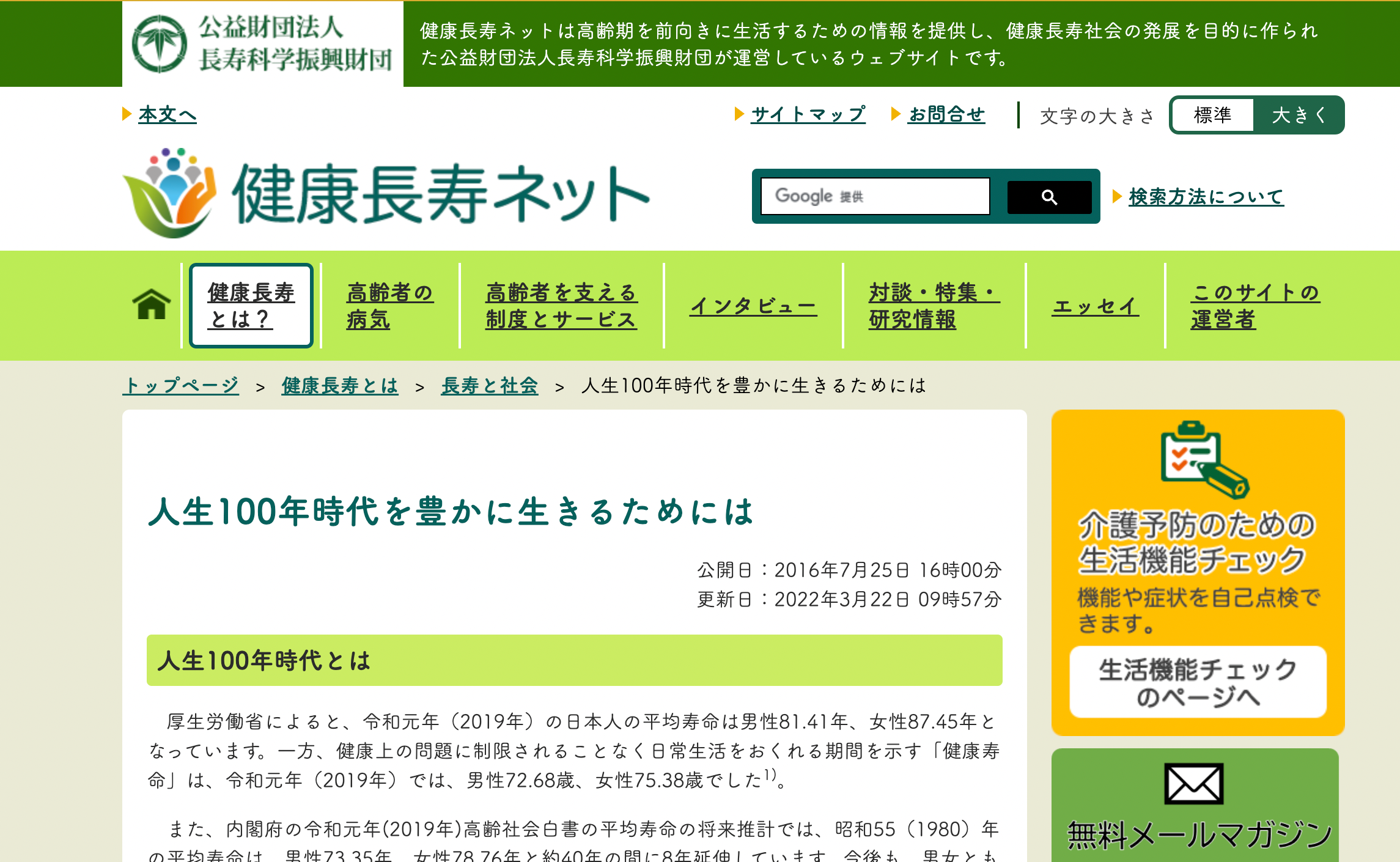1400x862 pixels.
Task: Go to 高齢者を支える制度とサービス menu
Action: pos(561,306)
